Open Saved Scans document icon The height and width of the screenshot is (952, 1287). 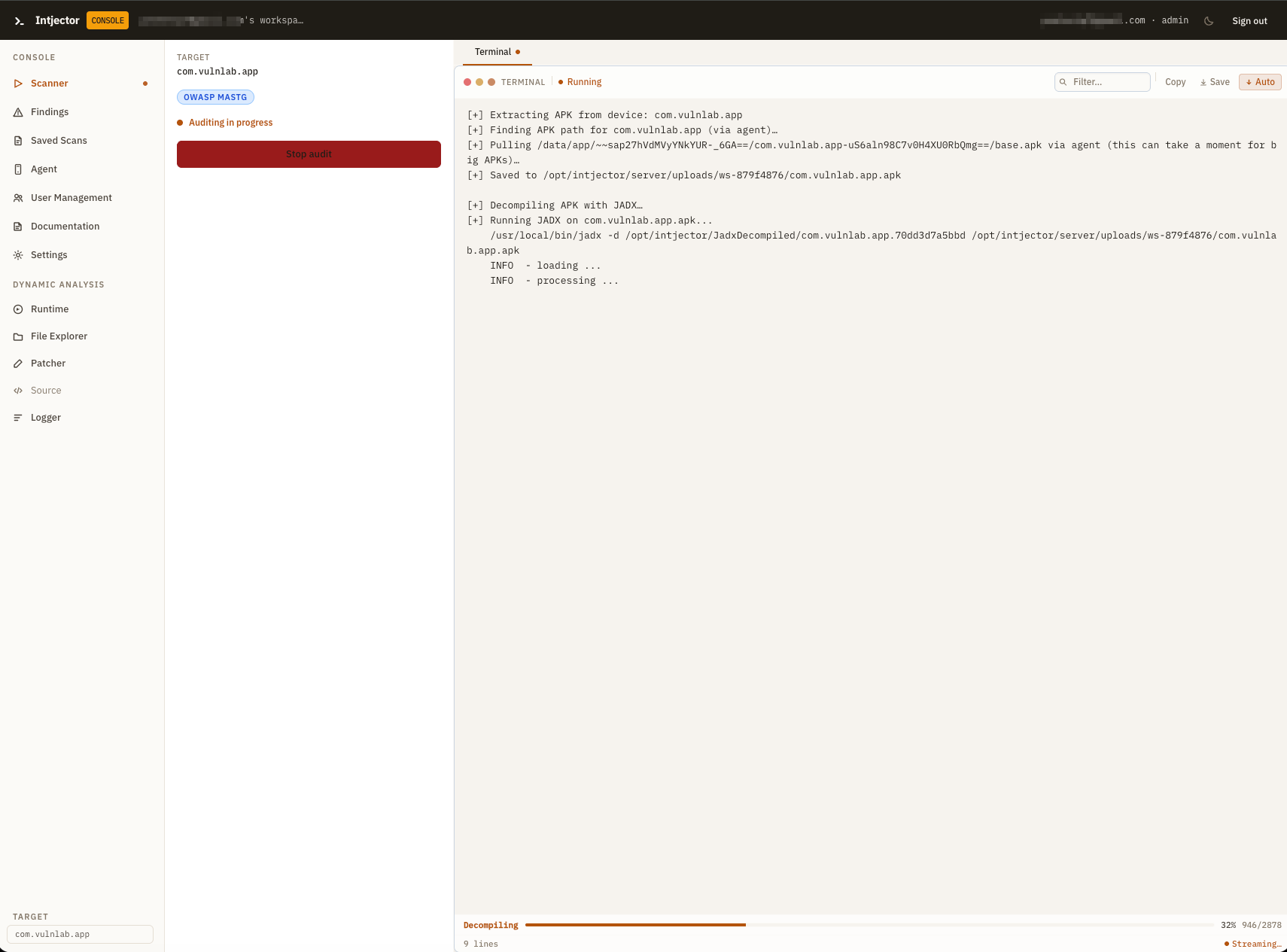point(18,141)
